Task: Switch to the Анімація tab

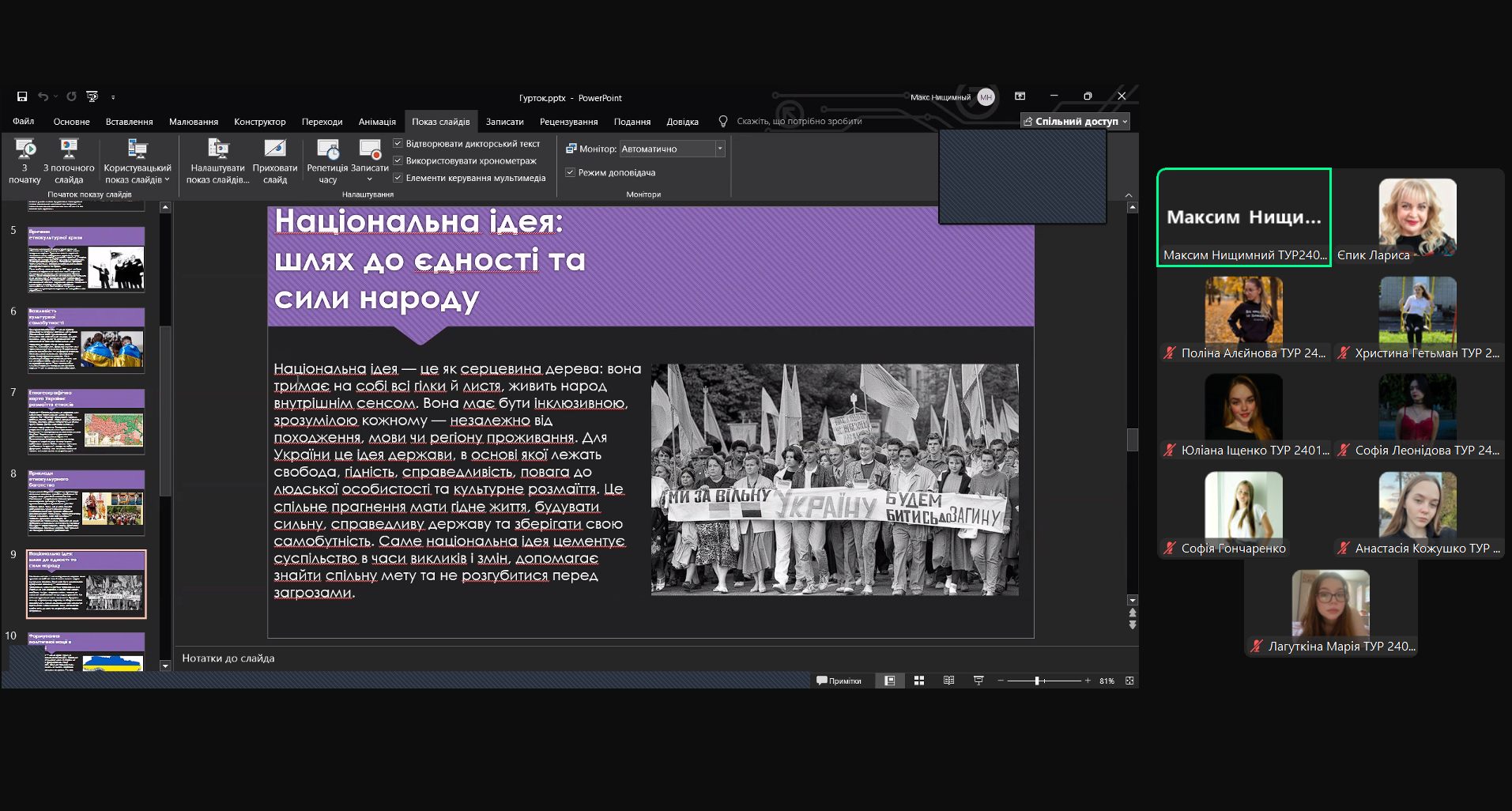Action: pyautogui.click(x=377, y=122)
